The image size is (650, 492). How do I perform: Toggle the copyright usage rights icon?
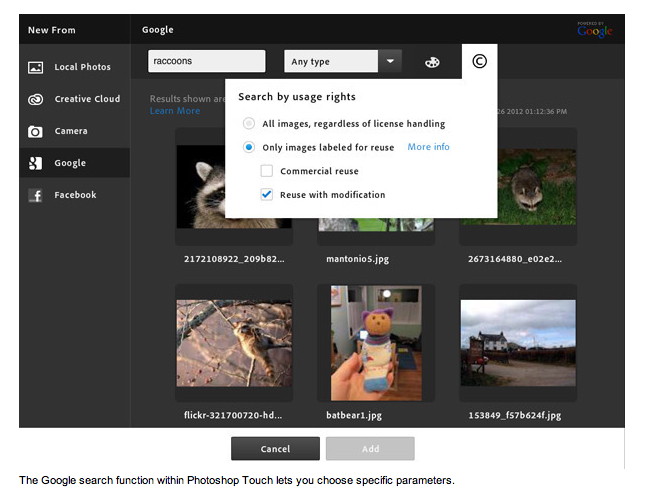click(x=479, y=61)
